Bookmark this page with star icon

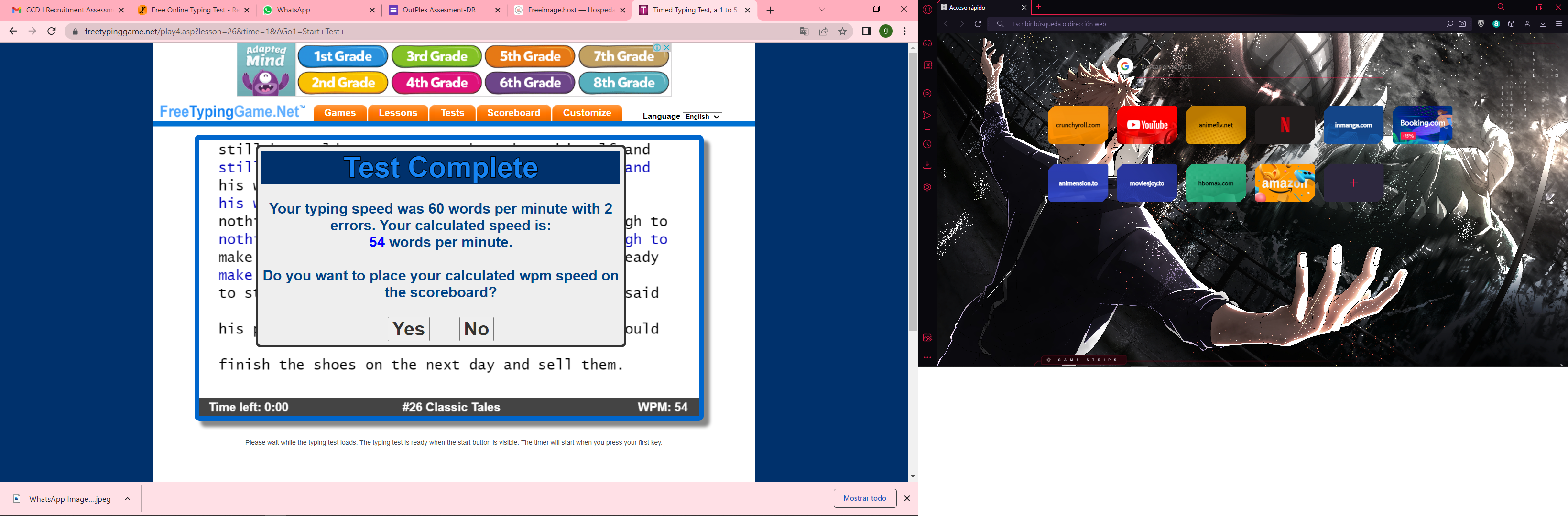click(x=842, y=32)
